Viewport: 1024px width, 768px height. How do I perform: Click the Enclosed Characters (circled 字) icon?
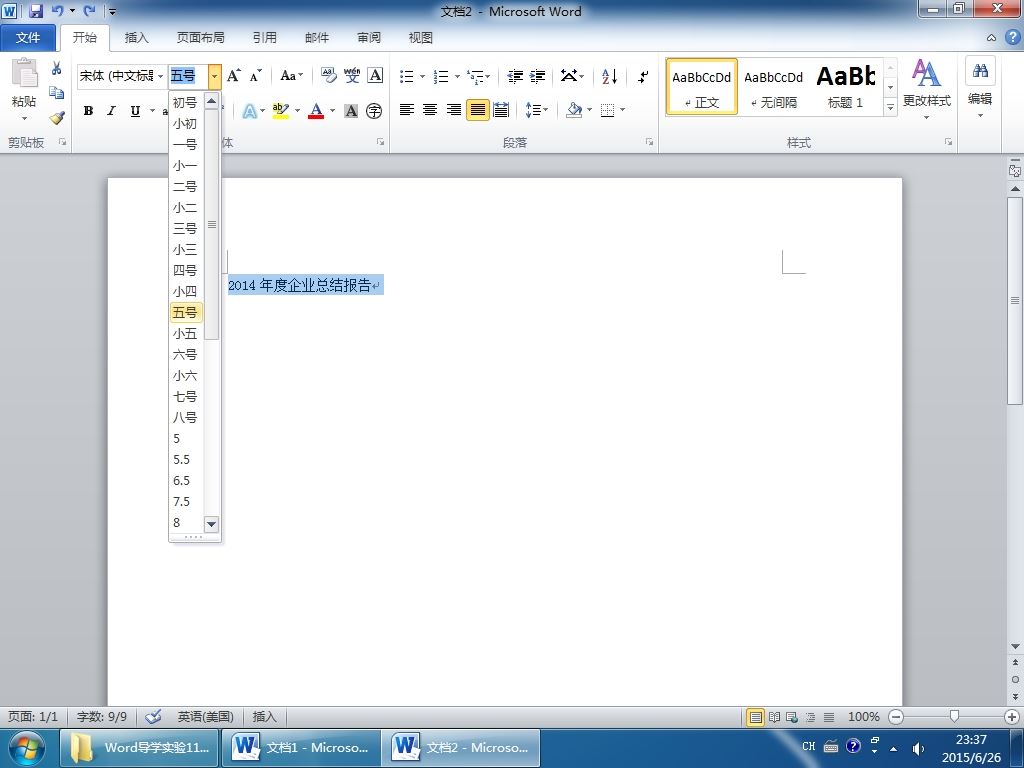click(374, 111)
